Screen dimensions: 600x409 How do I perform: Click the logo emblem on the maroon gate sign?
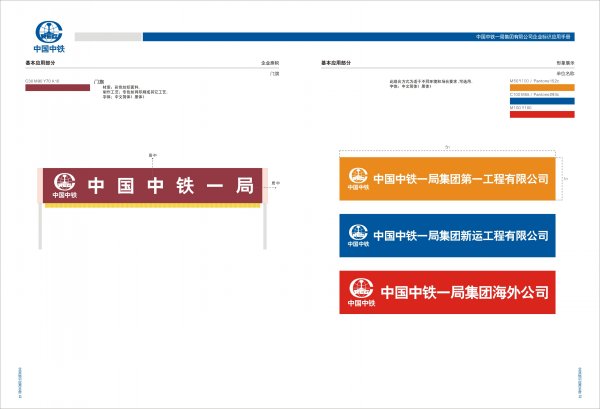pos(62,184)
